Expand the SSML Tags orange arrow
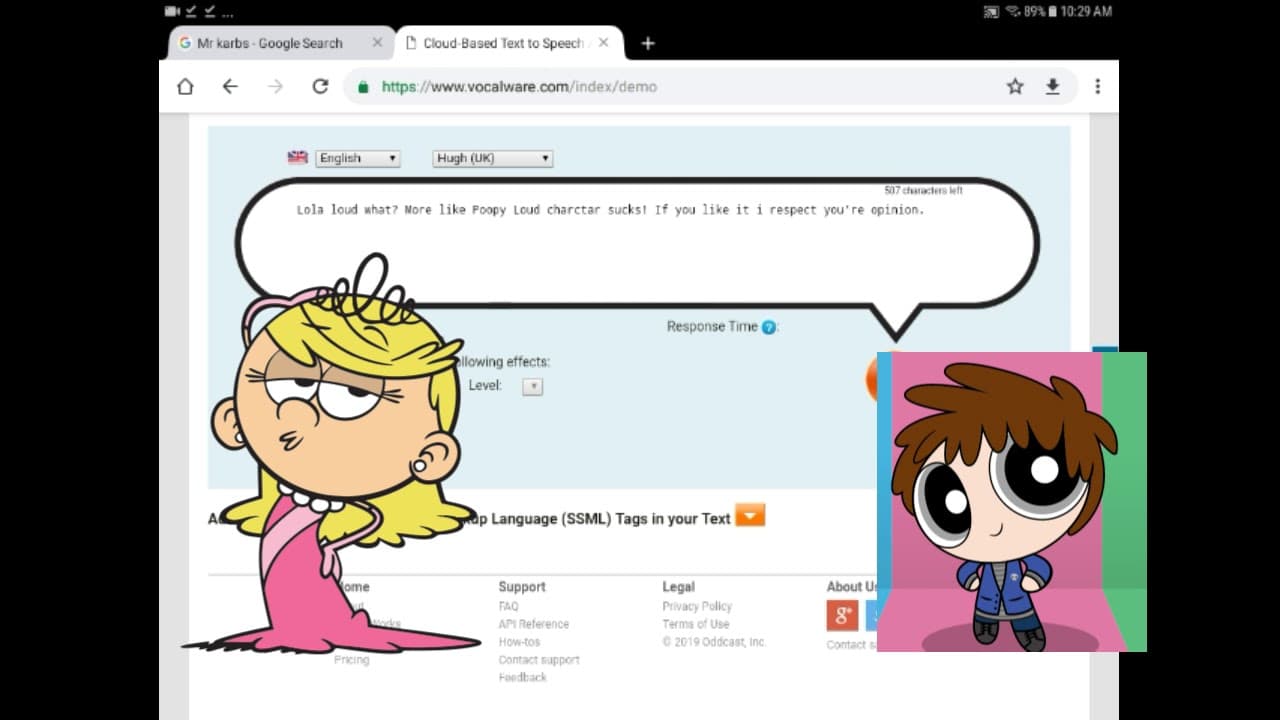The width and height of the screenshot is (1280, 720). (750, 515)
